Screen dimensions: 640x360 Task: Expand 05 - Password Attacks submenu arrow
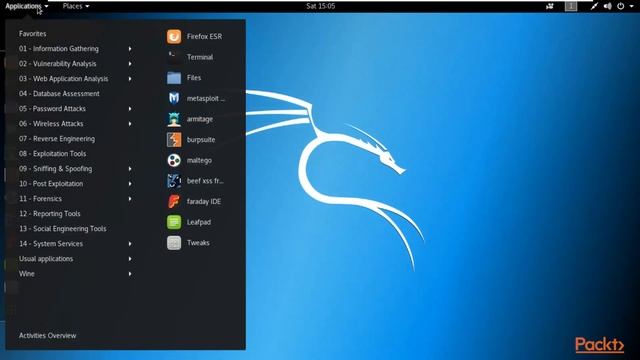pyautogui.click(x=130, y=109)
